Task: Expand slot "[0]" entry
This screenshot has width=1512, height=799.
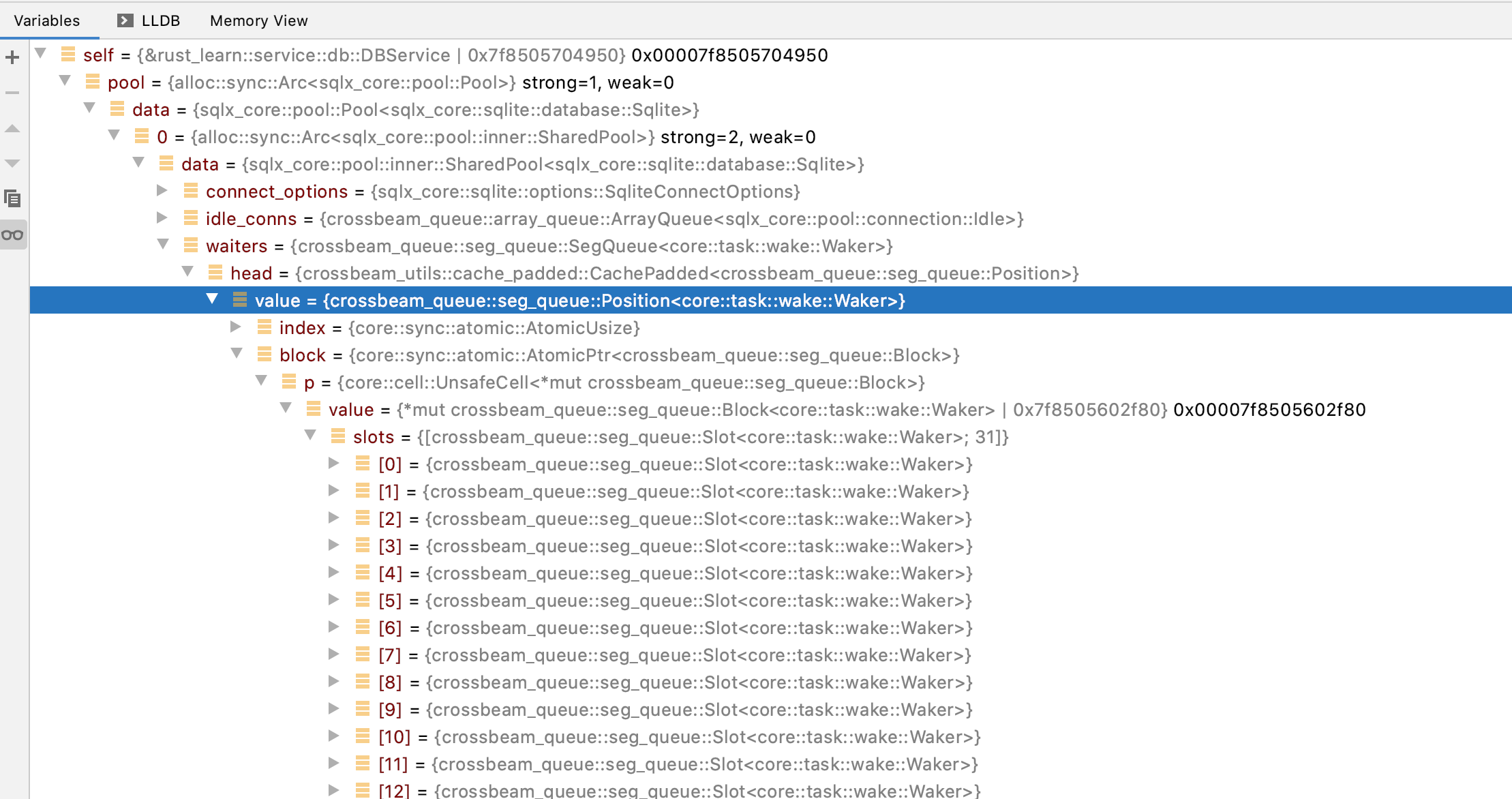Action: click(333, 463)
